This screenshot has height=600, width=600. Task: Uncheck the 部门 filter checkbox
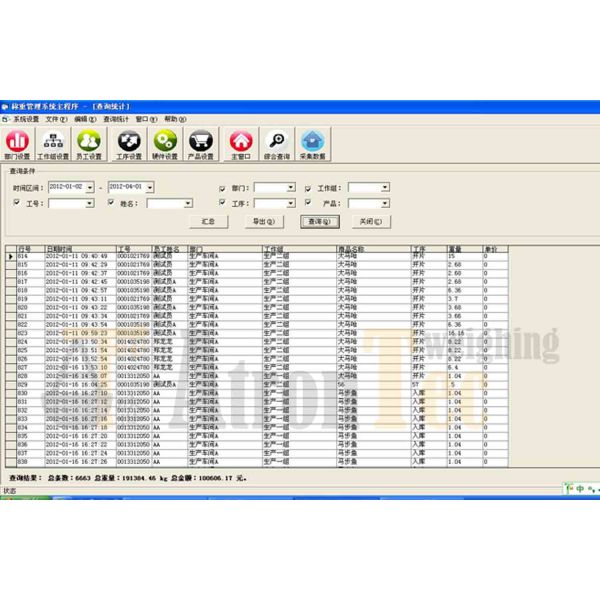point(223,187)
